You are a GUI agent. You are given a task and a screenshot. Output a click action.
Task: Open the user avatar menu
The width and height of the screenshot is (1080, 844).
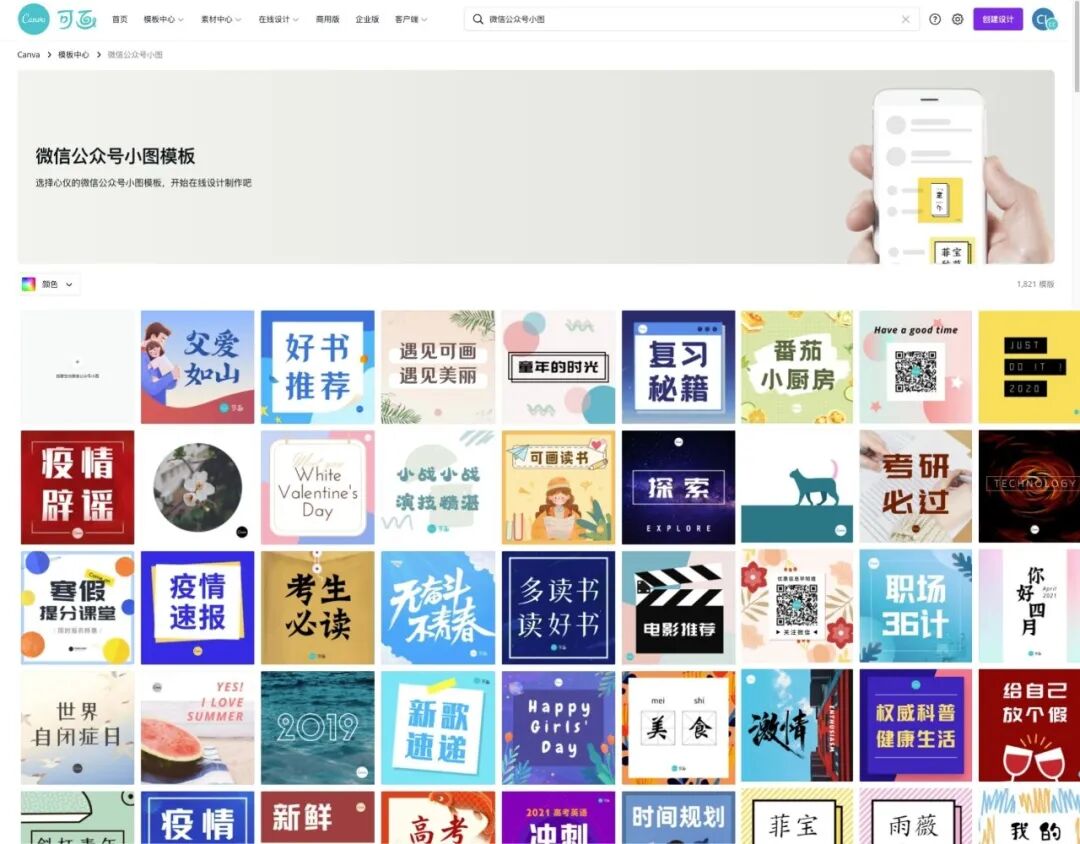coord(1044,19)
